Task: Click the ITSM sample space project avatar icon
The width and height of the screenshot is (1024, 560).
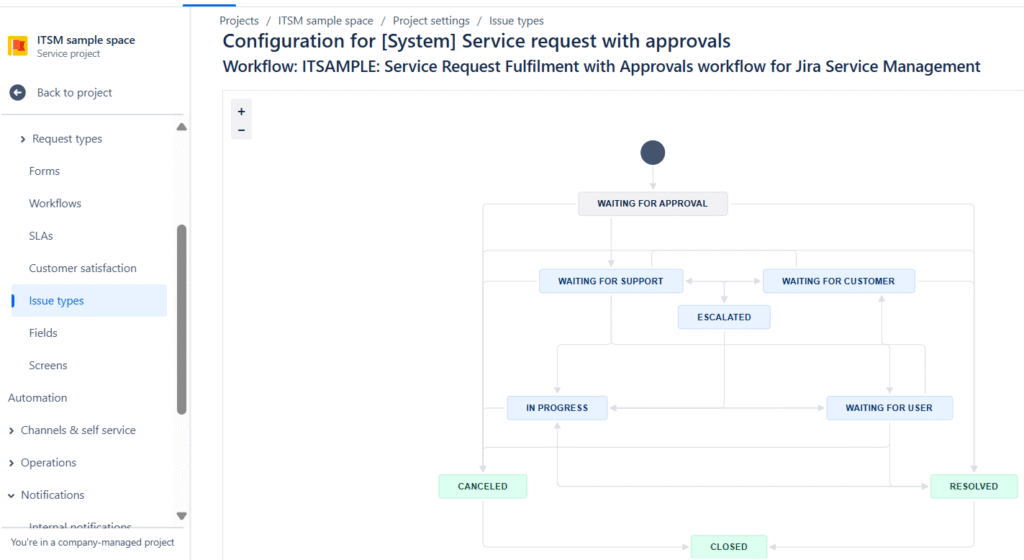Action: (18, 46)
